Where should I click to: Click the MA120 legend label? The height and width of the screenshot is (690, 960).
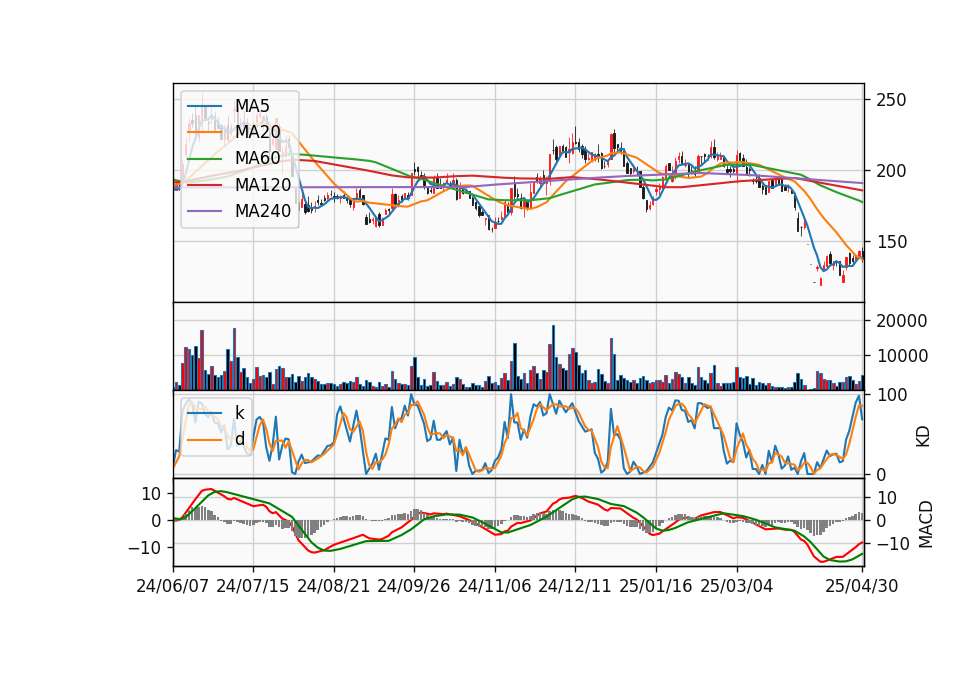[x=263, y=185]
